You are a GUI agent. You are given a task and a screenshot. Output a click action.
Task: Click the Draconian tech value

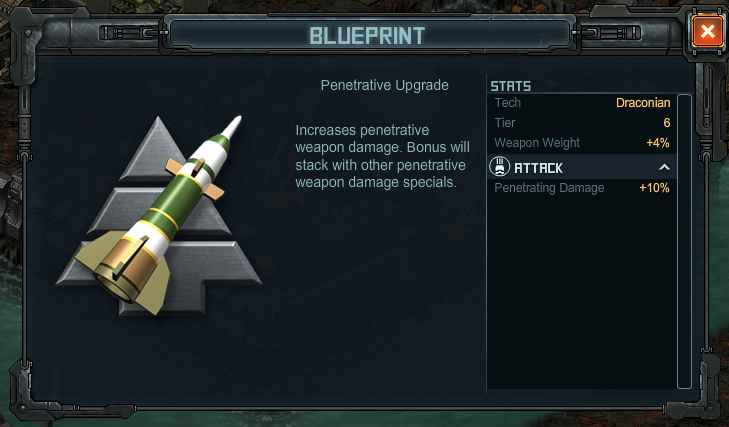(643, 103)
